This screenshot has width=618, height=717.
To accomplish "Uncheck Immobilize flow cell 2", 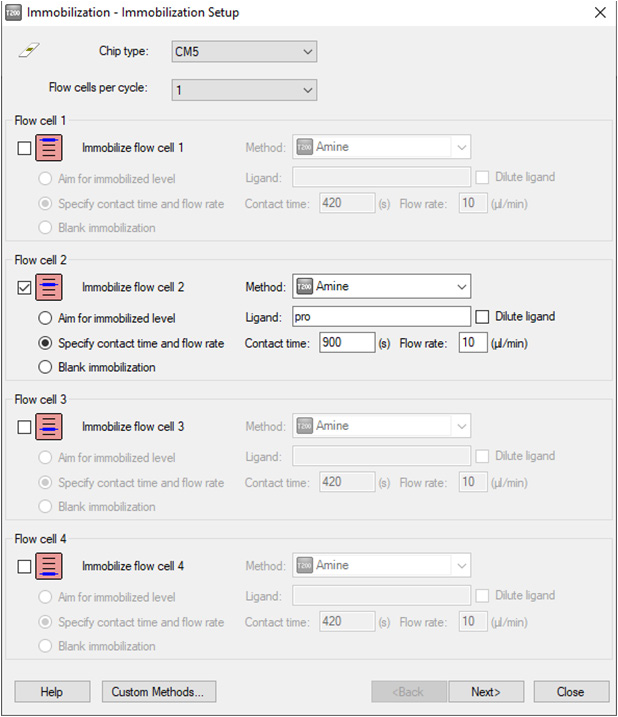I will [x=25, y=288].
